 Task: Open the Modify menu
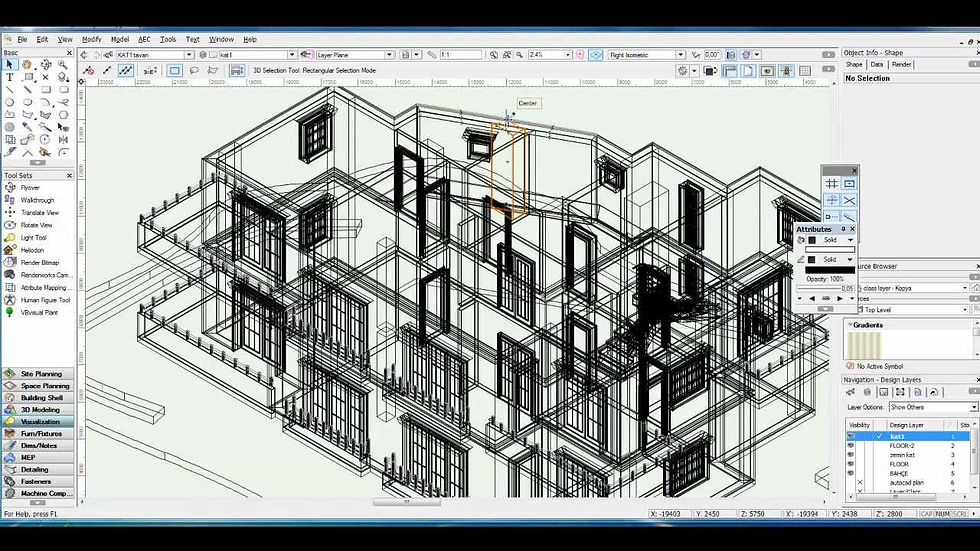point(91,39)
